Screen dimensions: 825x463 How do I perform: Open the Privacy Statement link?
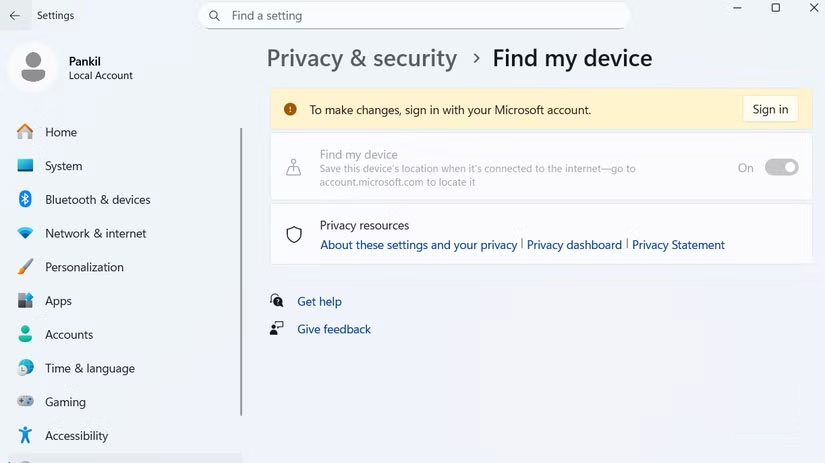point(678,245)
